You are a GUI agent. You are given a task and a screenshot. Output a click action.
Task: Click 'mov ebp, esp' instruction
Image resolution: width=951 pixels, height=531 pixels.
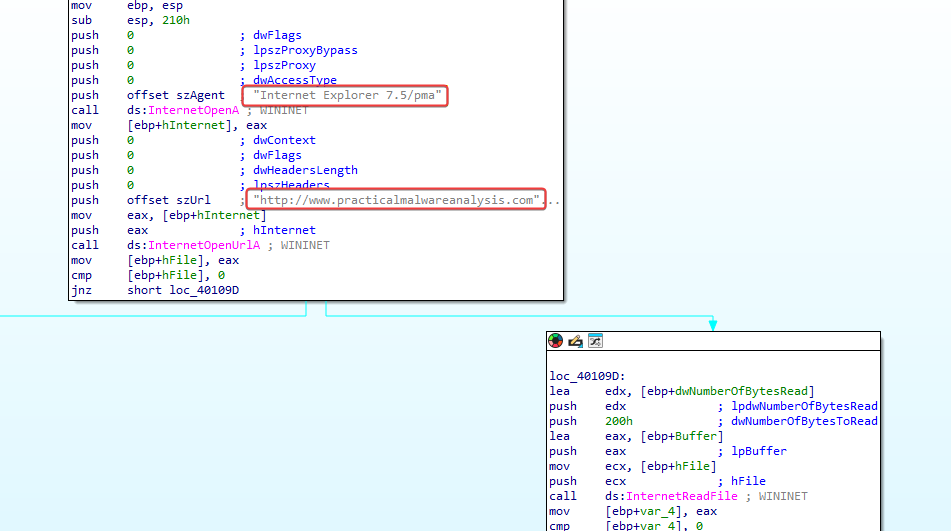[127, 6]
